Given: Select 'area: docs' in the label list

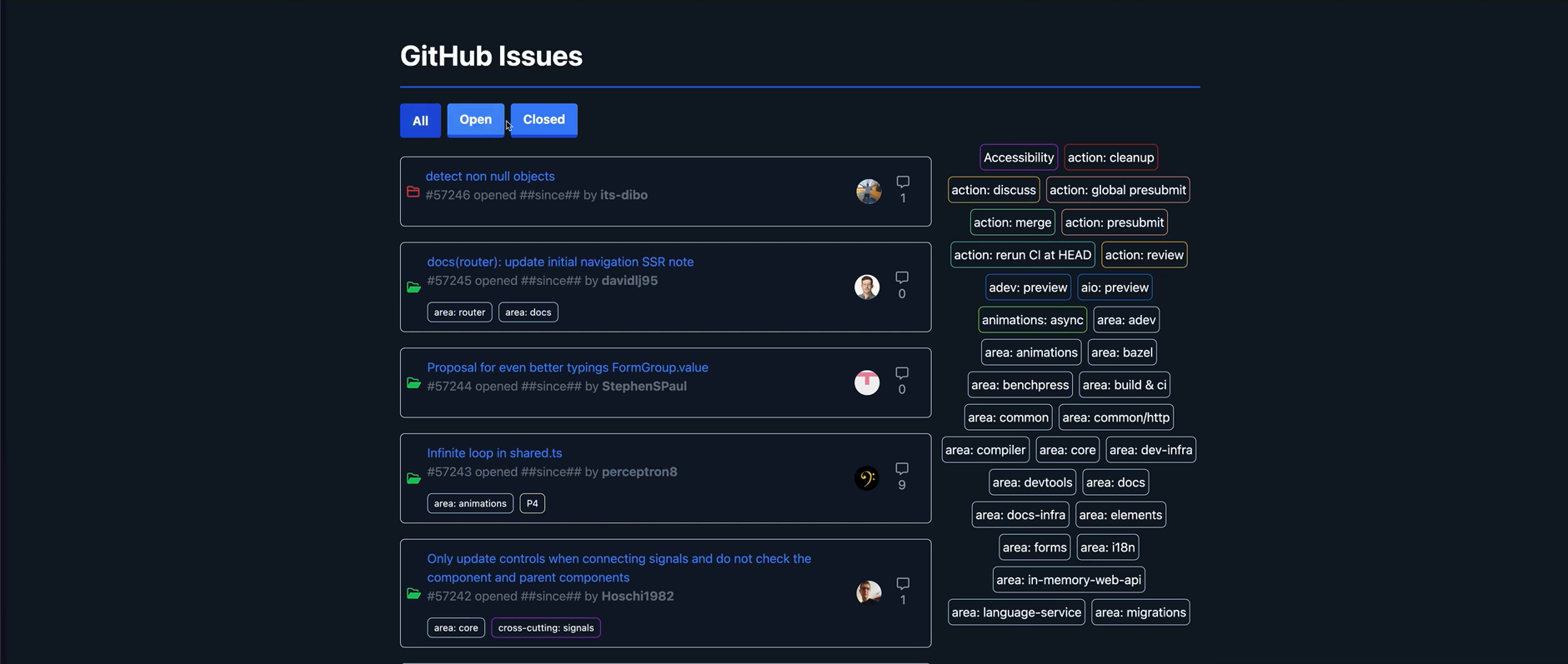Looking at the screenshot, I should [x=1115, y=482].
